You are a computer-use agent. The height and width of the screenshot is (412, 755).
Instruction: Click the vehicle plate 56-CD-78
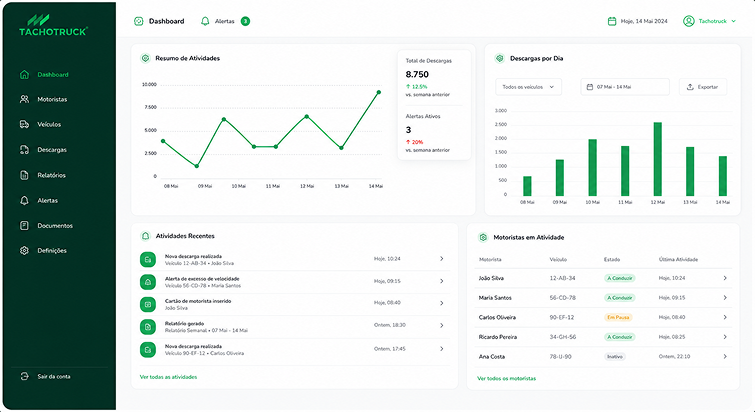coord(562,297)
